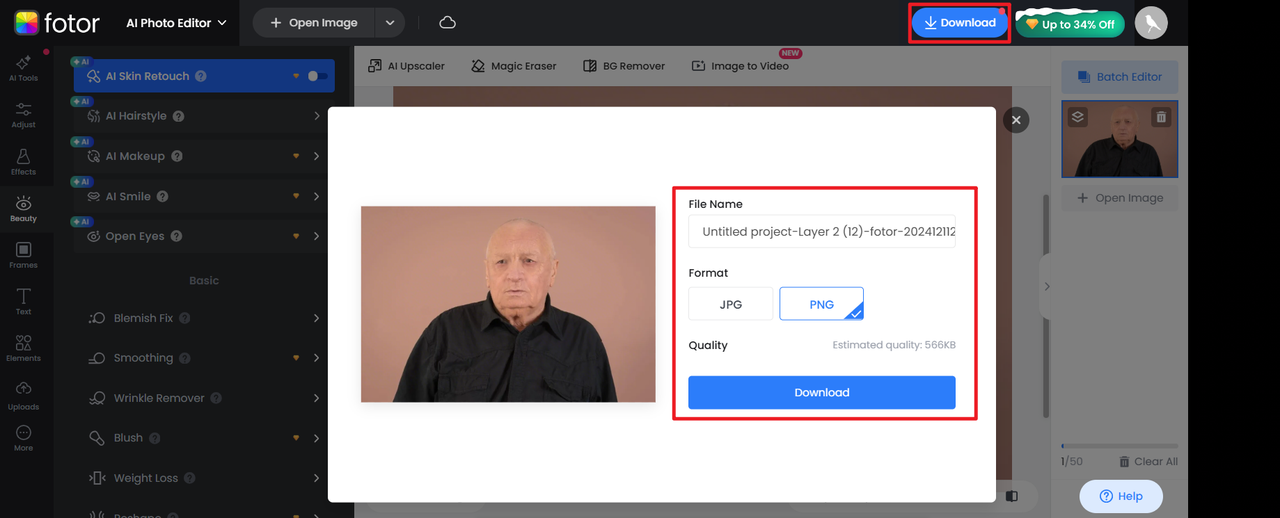Open the AI Upscaler tool
1280x518 pixels.
pyautogui.click(x=406, y=66)
